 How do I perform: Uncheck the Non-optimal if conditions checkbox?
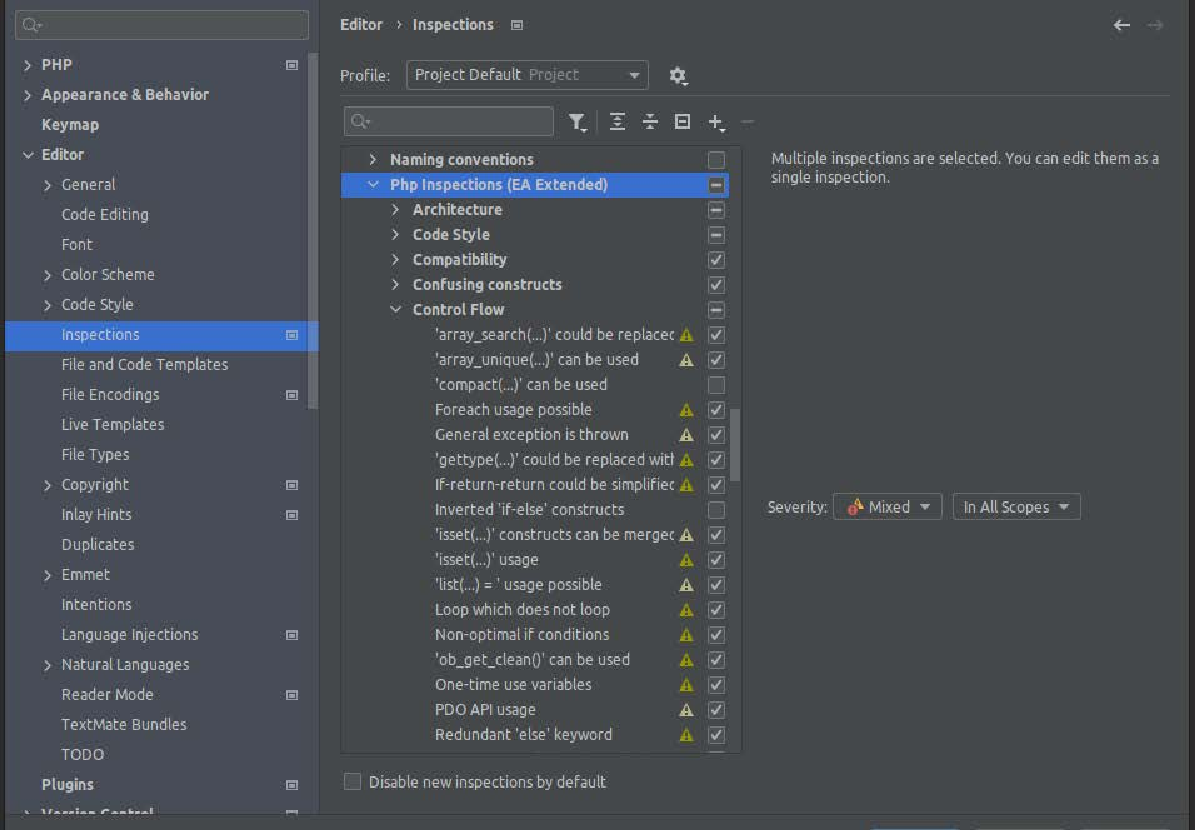(716, 635)
